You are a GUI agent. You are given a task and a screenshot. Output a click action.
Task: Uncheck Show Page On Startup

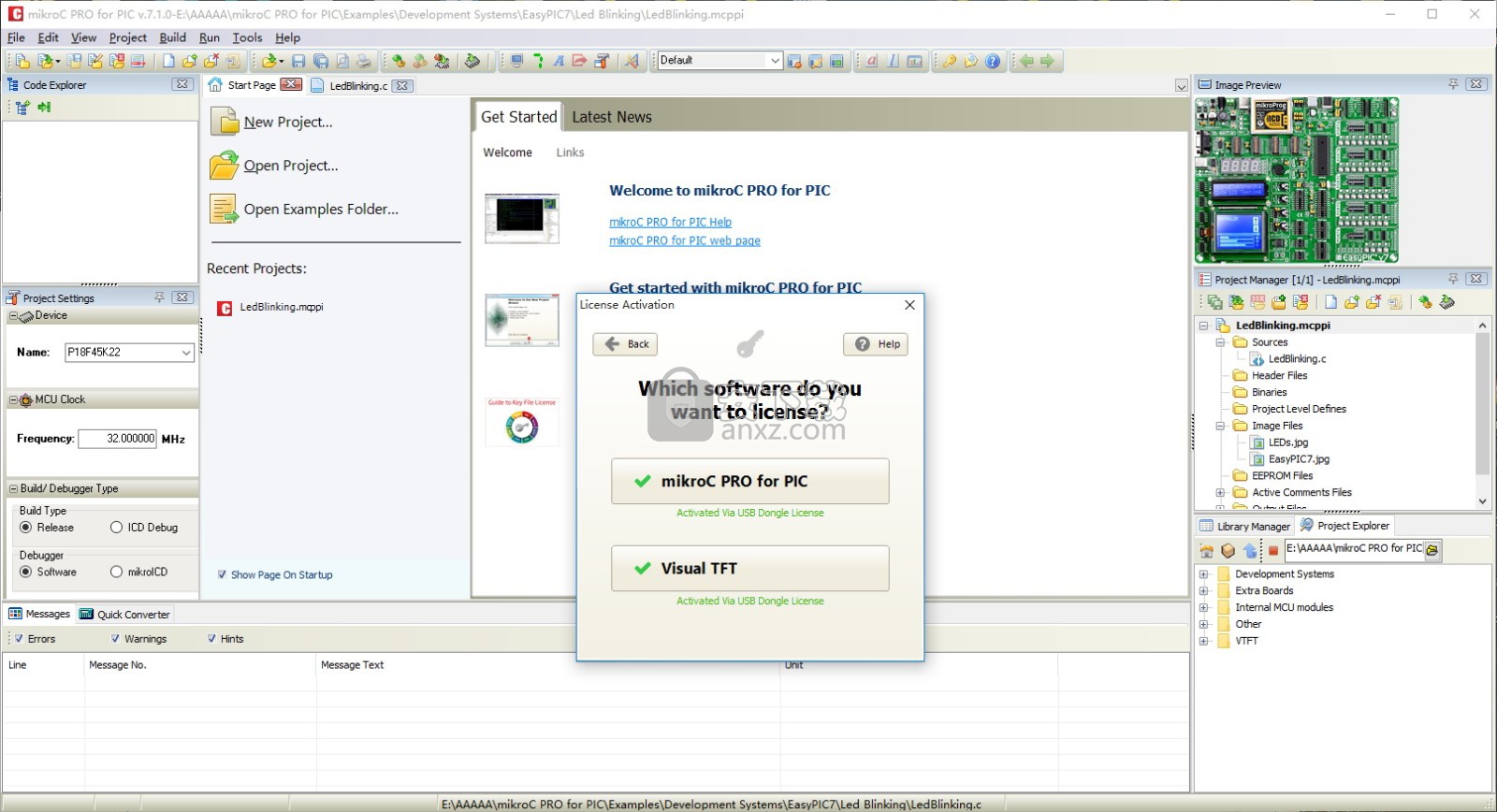click(222, 574)
